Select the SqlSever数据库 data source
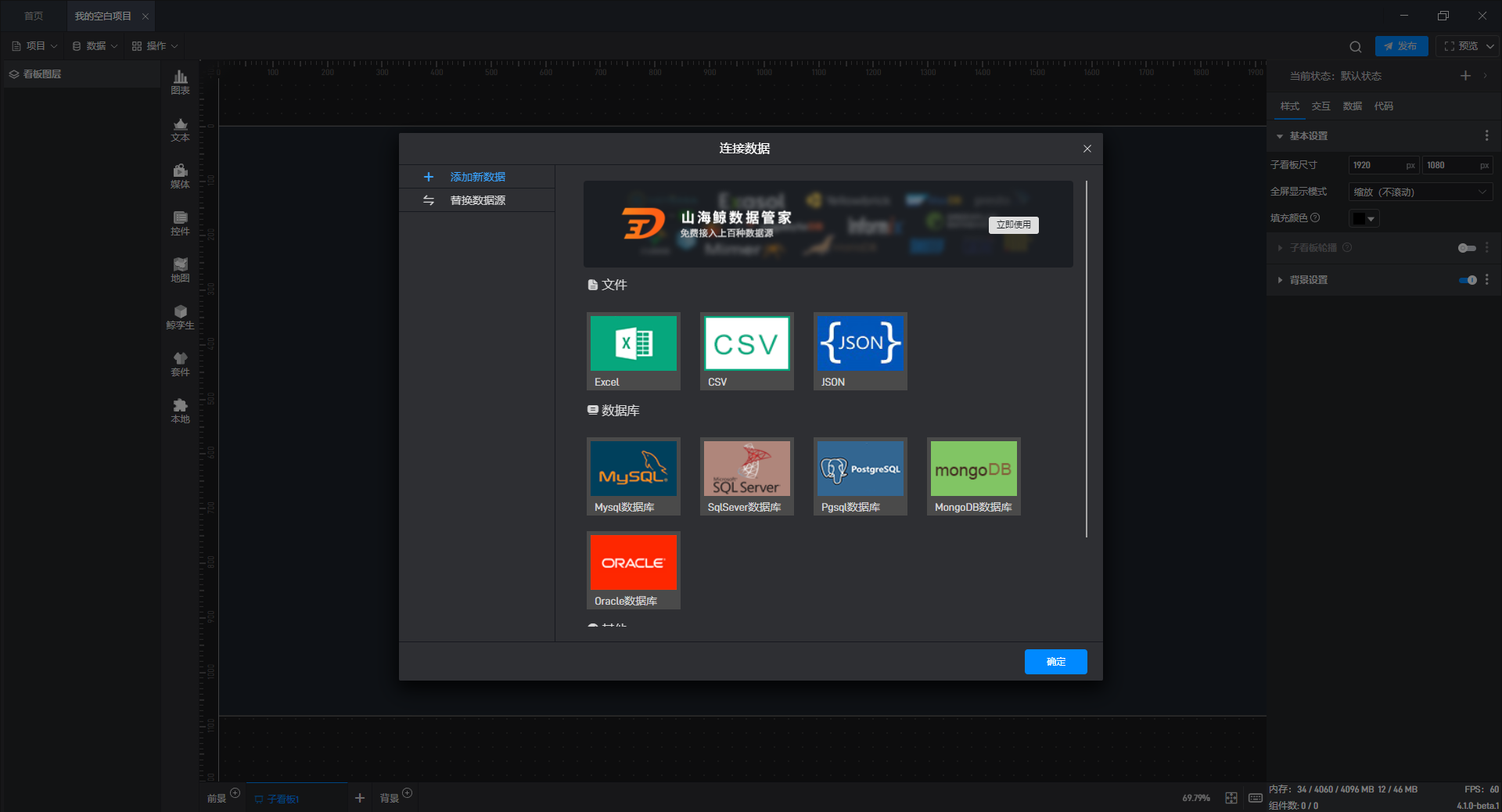Image resolution: width=1502 pixels, height=812 pixels. pos(747,476)
